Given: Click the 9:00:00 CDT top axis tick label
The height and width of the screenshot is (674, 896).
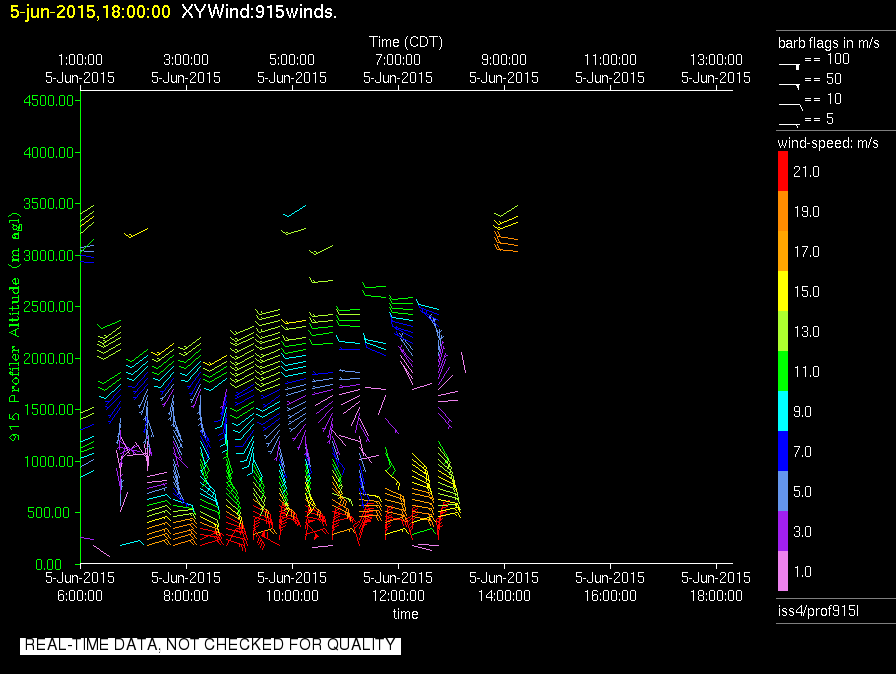Looking at the screenshot, I should coord(504,60).
